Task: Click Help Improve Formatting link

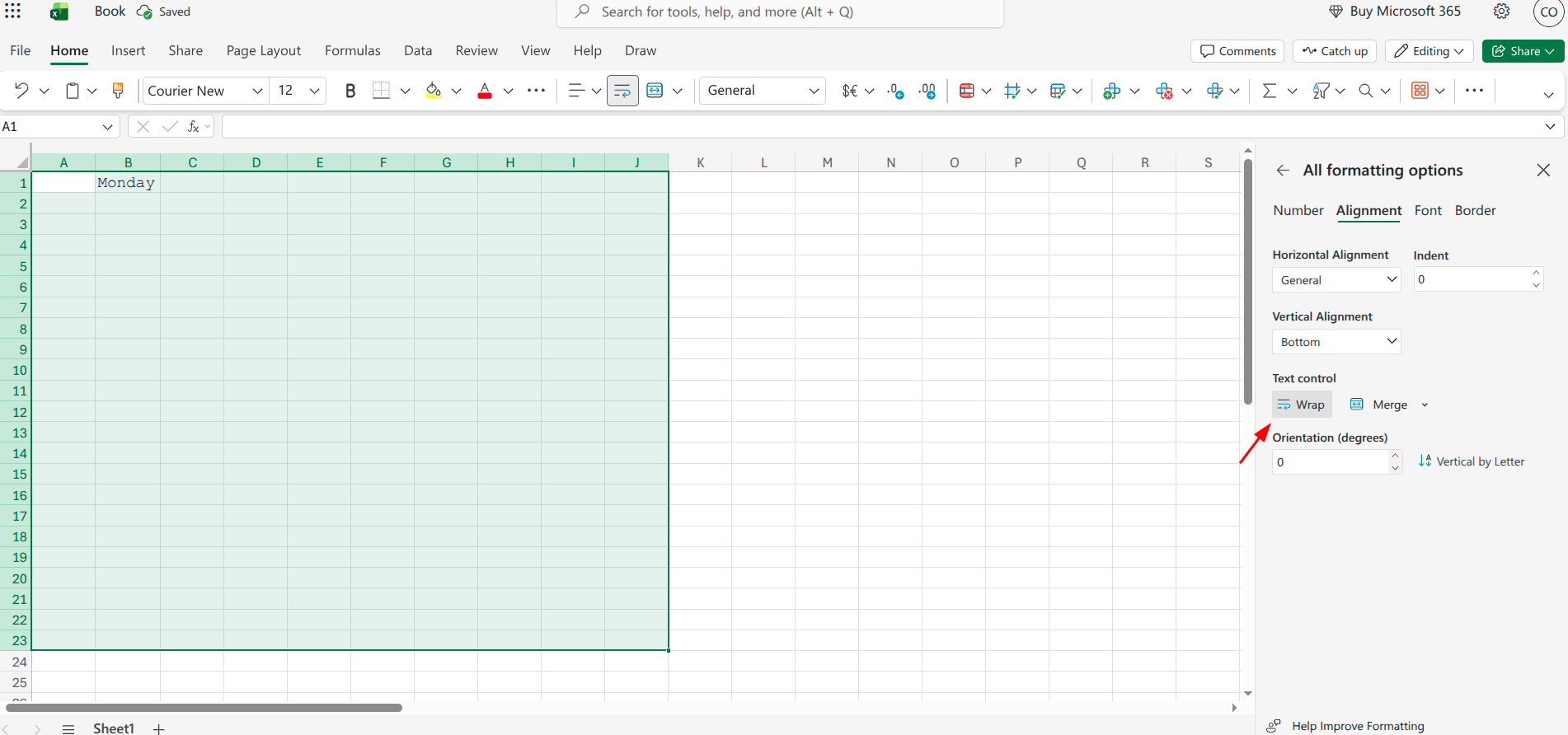Action: pos(1358,726)
